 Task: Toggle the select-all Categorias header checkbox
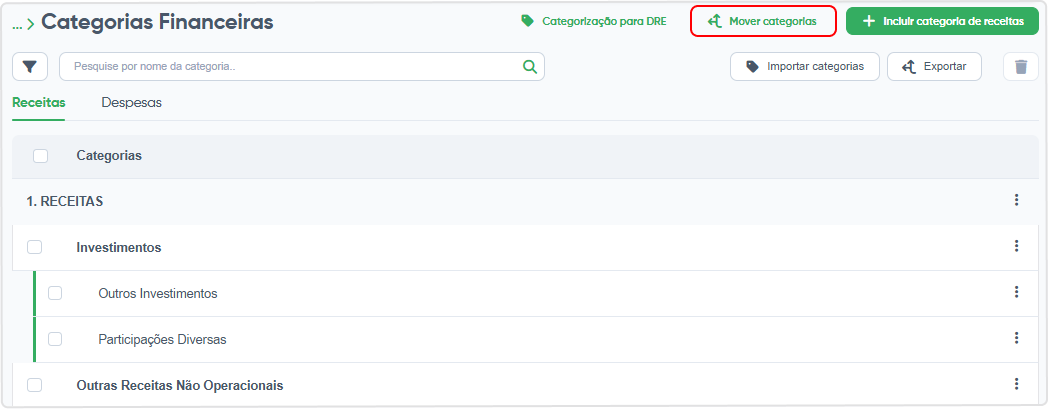(41, 156)
